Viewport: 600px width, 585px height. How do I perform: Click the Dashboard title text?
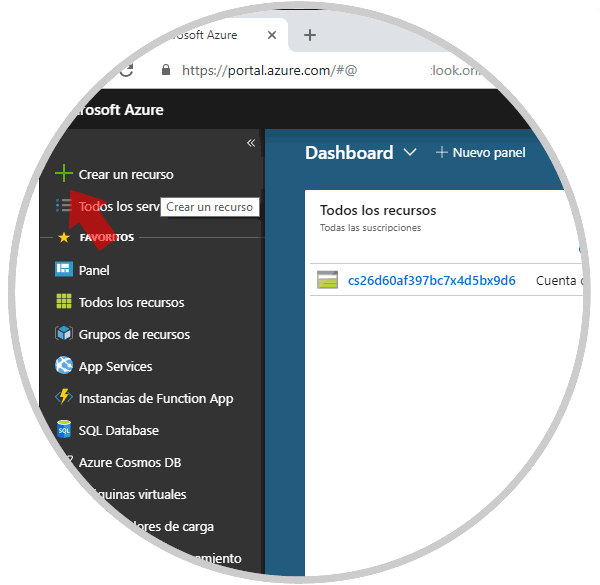click(349, 153)
